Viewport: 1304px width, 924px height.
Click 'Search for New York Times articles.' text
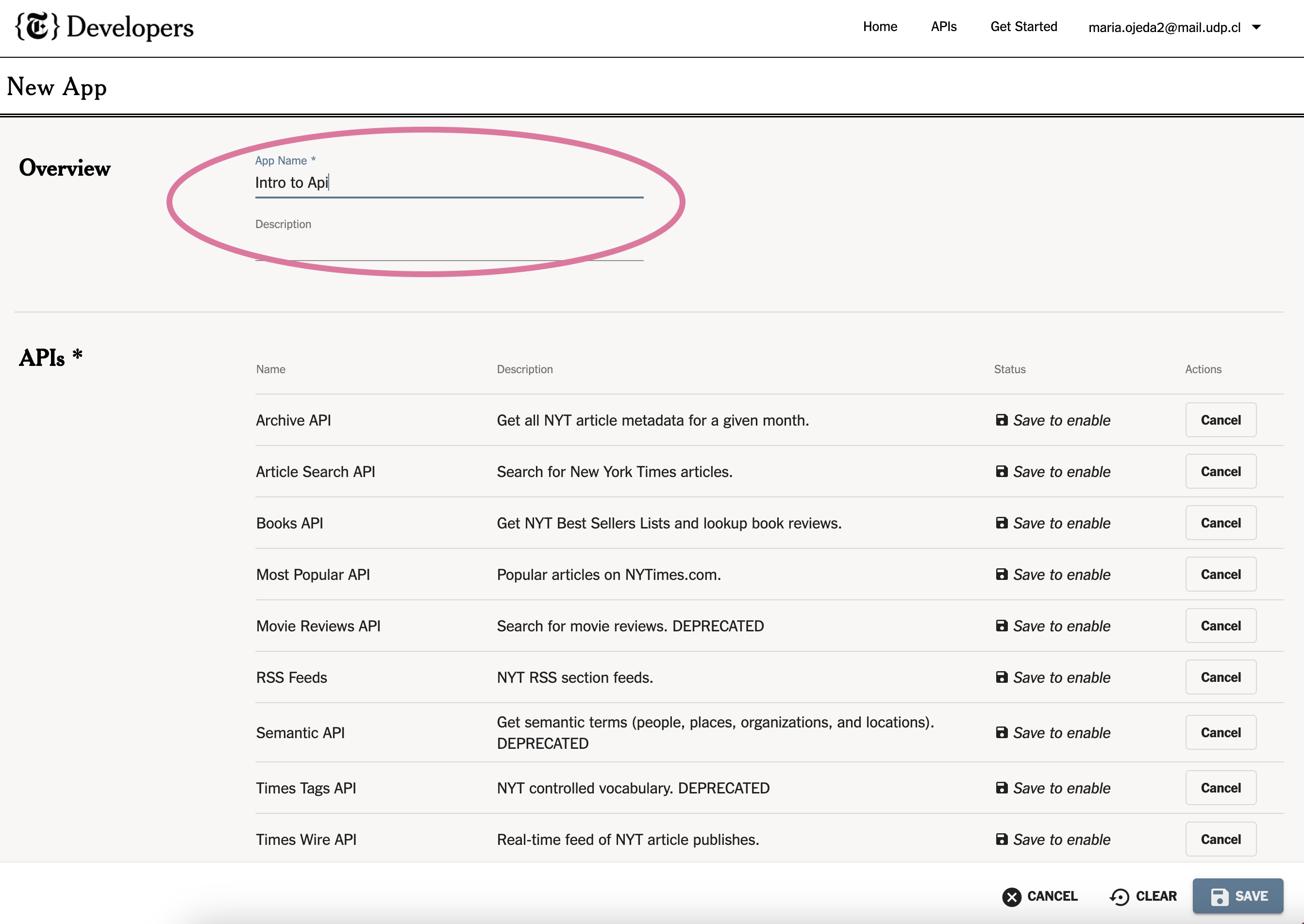click(614, 471)
